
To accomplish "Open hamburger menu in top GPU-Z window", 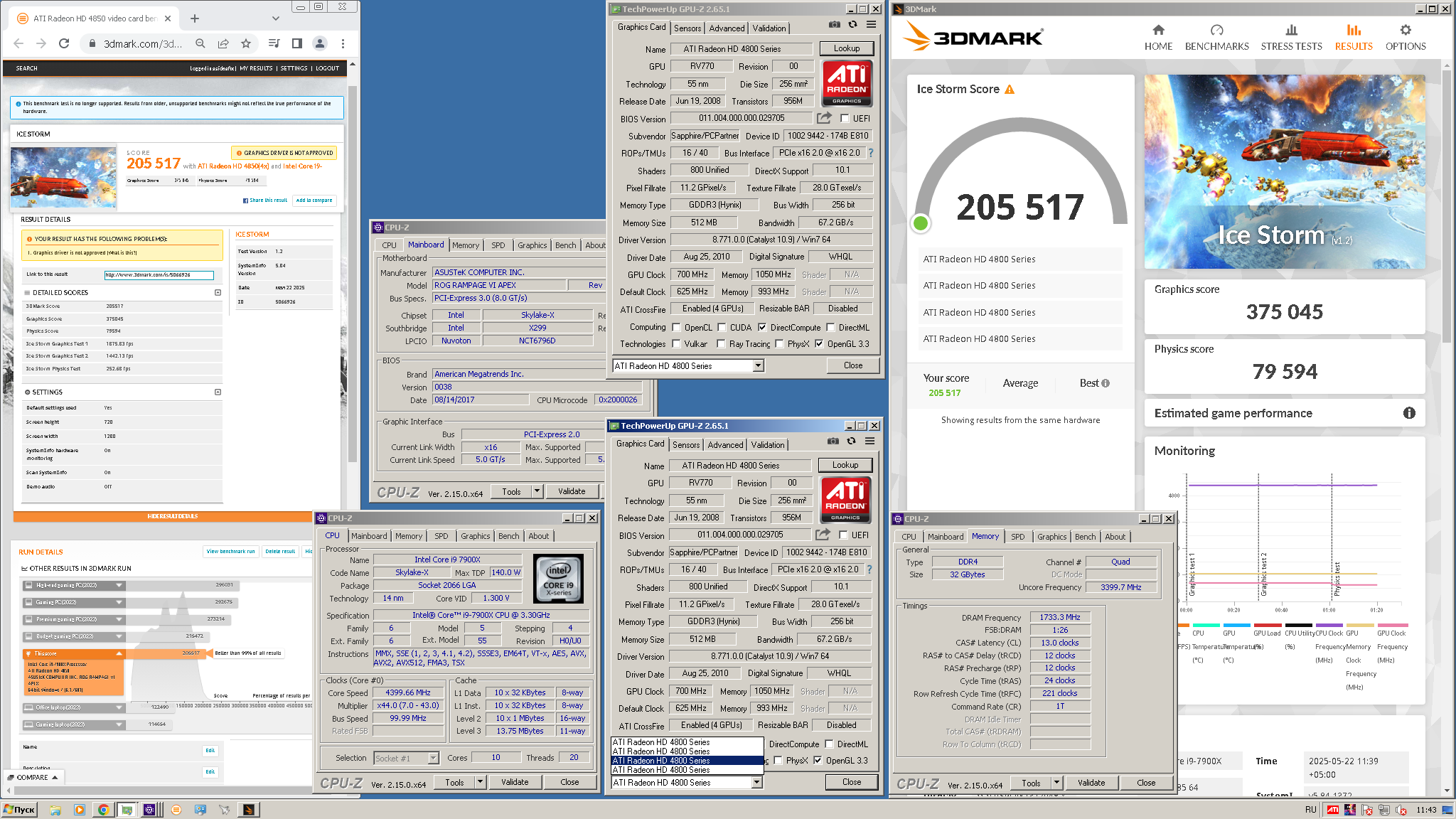I will click(871, 25).
